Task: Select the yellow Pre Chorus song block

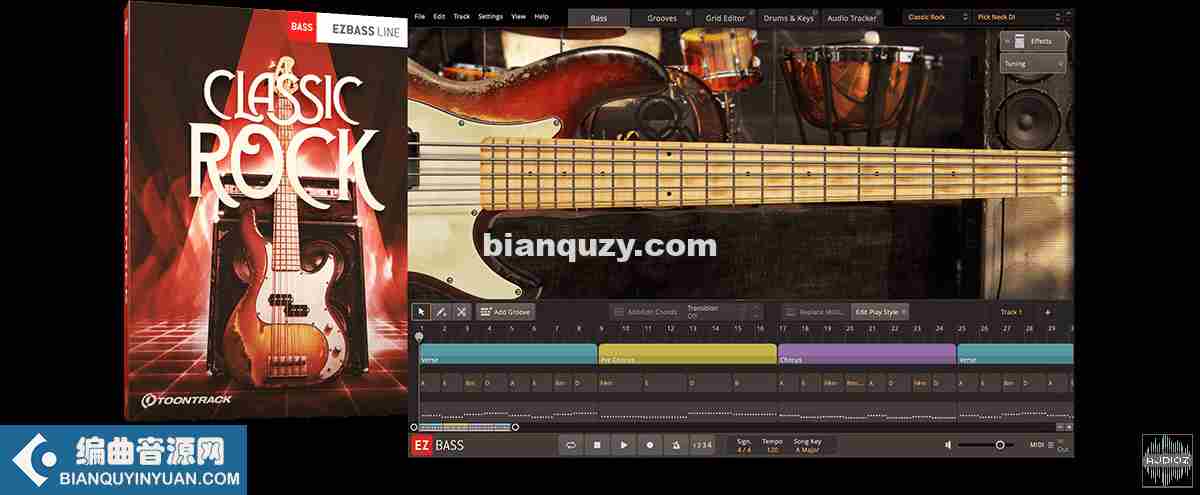Action: pos(687,354)
